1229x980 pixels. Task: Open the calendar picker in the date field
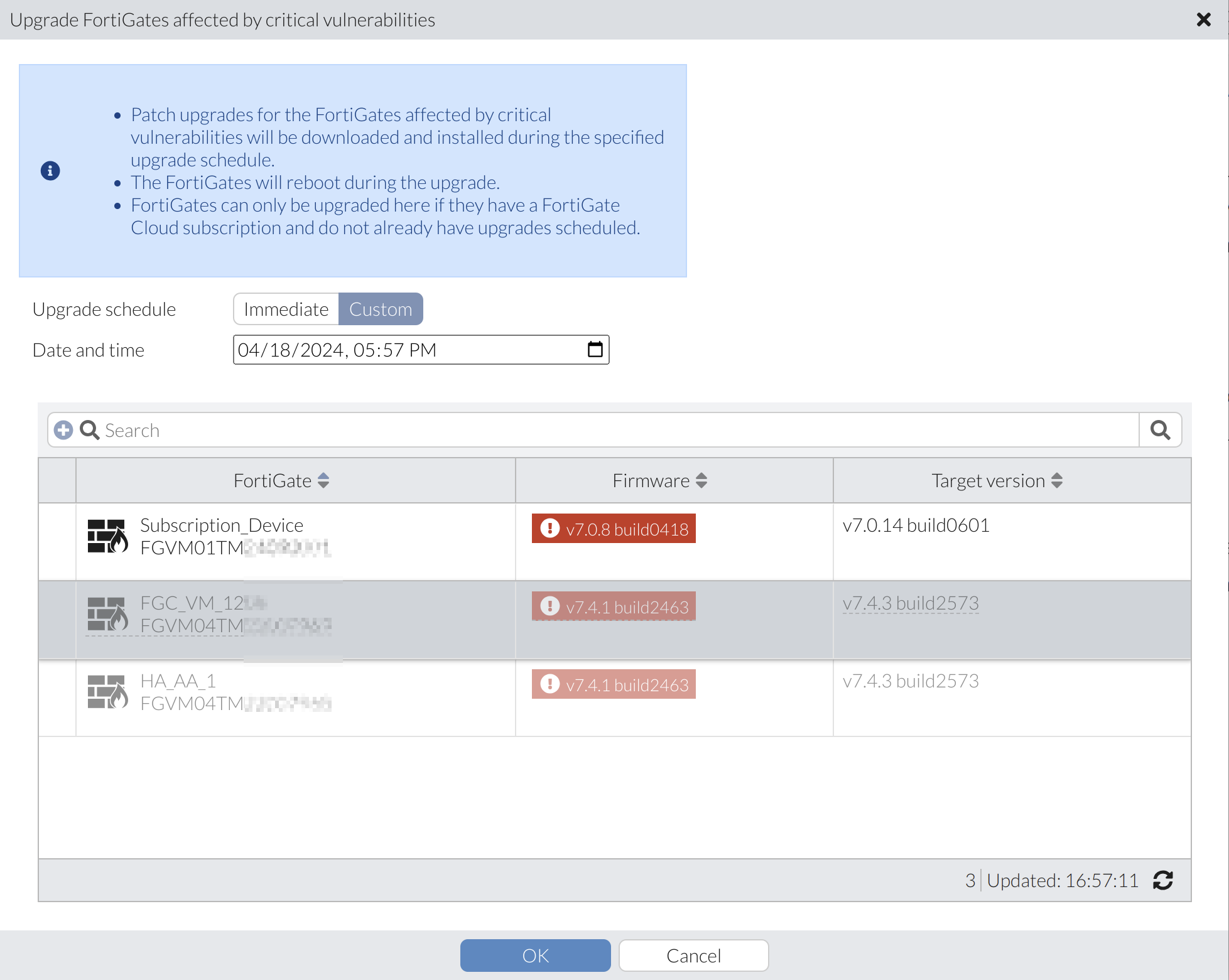click(x=594, y=350)
